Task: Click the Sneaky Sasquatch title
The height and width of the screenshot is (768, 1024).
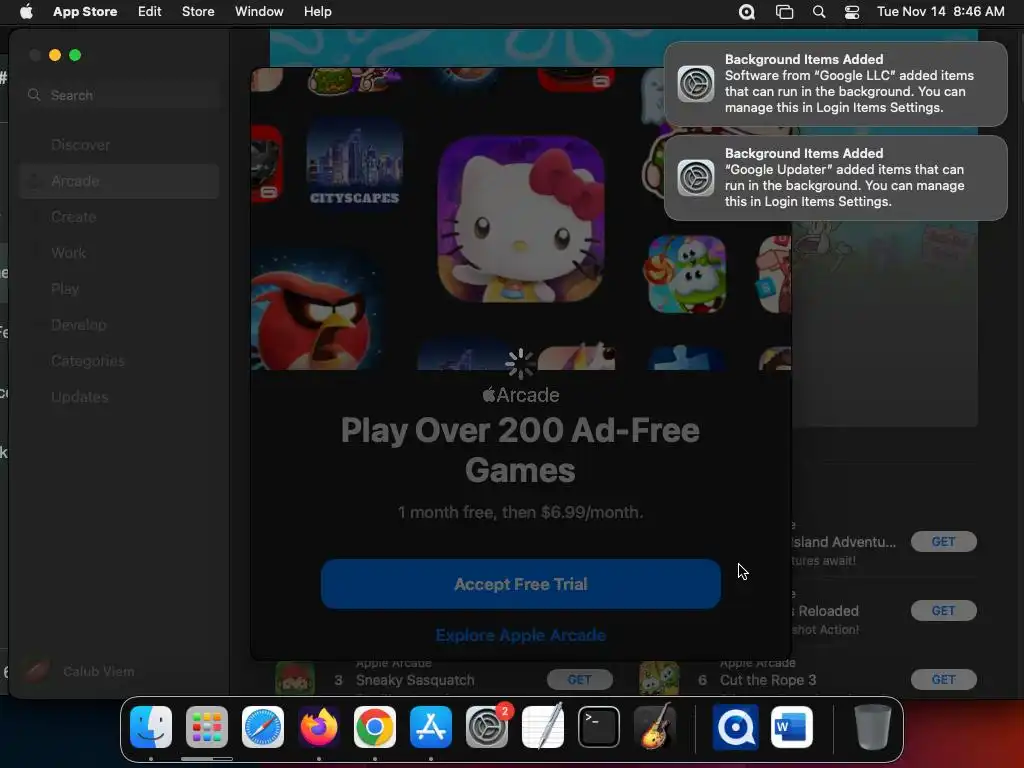Action: pos(415,680)
